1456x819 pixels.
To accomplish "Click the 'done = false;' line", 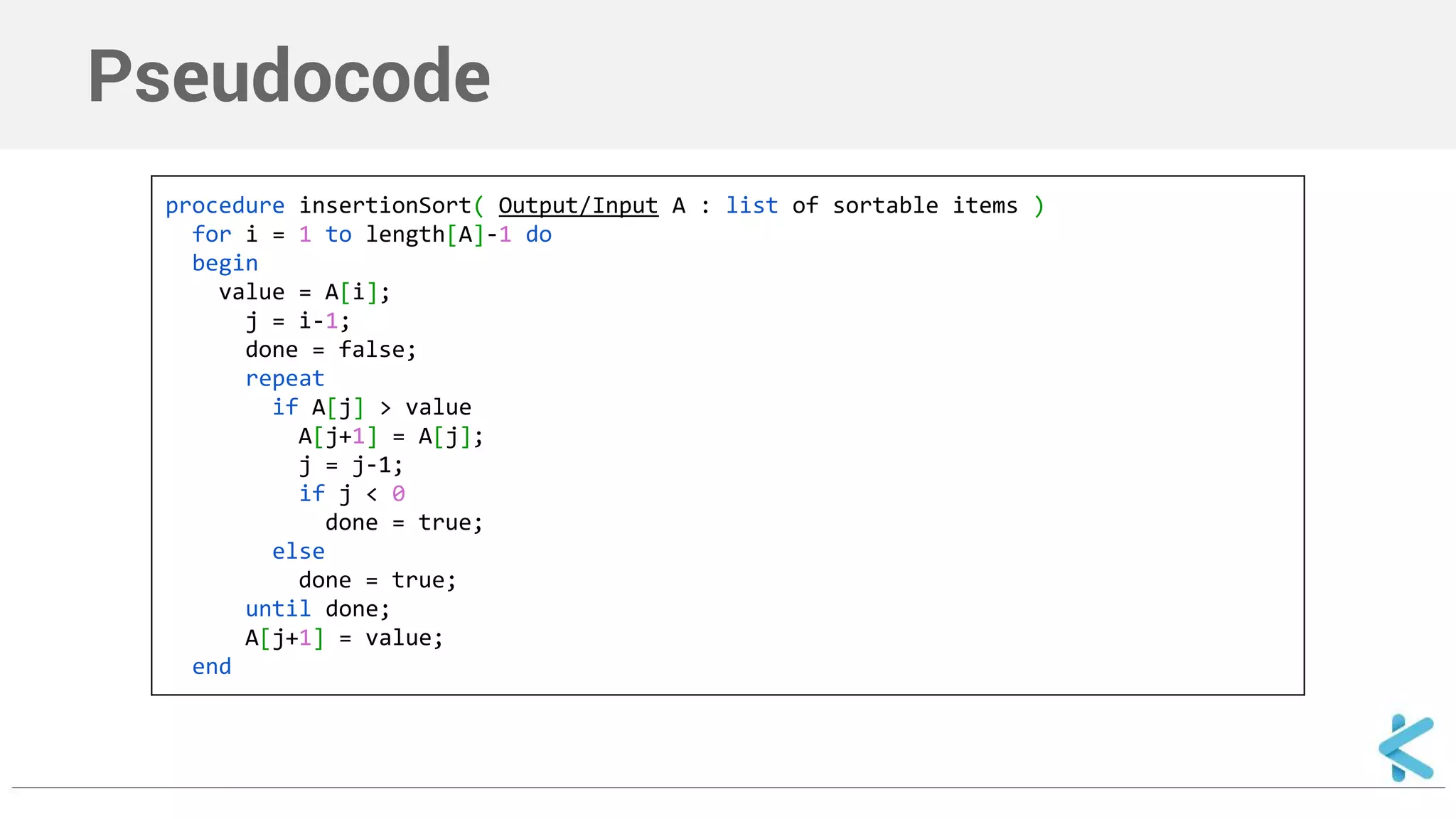I will pyautogui.click(x=331, y=350).
